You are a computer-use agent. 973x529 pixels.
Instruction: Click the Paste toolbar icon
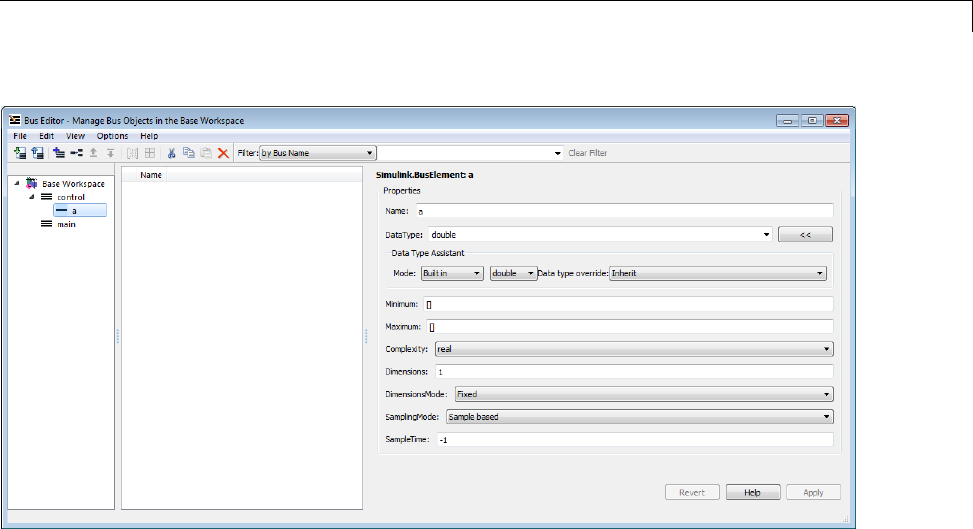pyautogui.click(x=206, y=153)
